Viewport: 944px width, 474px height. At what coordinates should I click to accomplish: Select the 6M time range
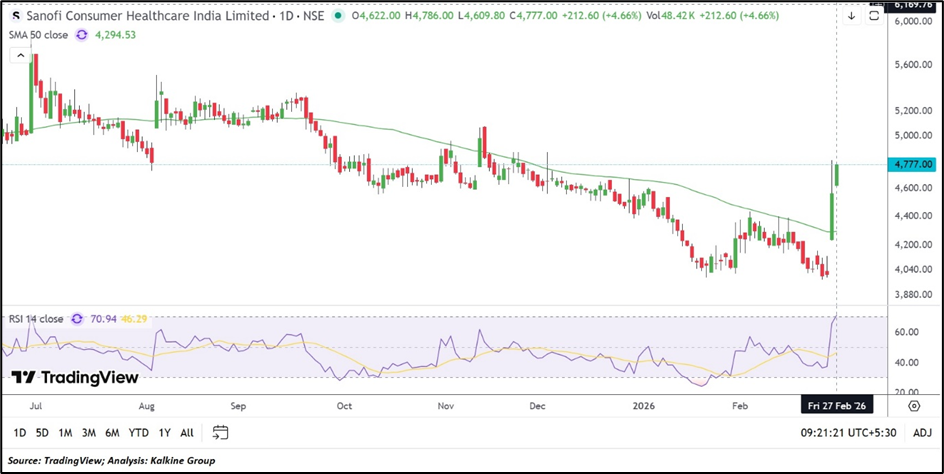click(x=112, y=433)
